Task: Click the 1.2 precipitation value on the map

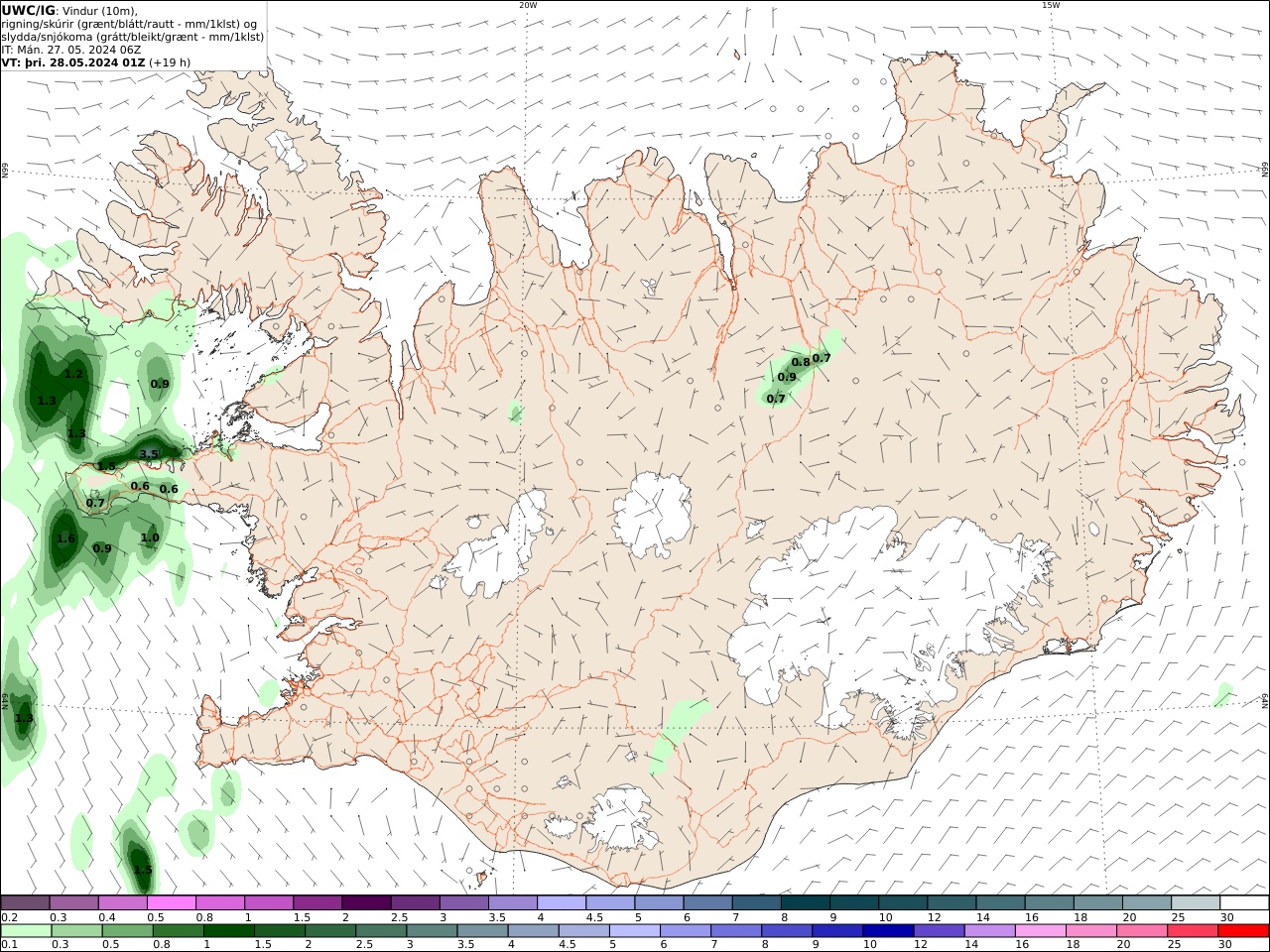Action: [x=73, y=374]
